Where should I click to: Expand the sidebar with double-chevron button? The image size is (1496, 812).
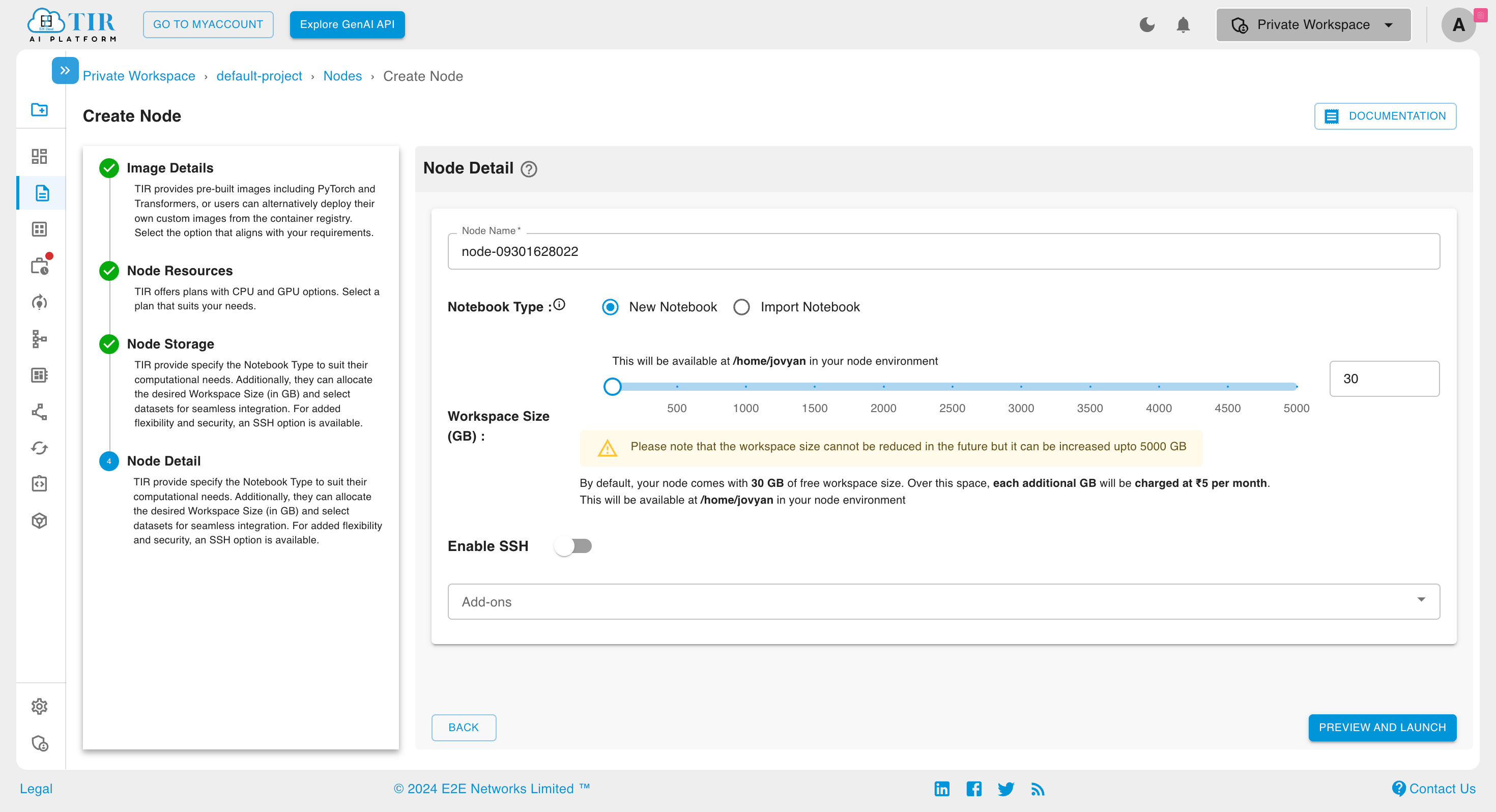click(x=65, y=70)
